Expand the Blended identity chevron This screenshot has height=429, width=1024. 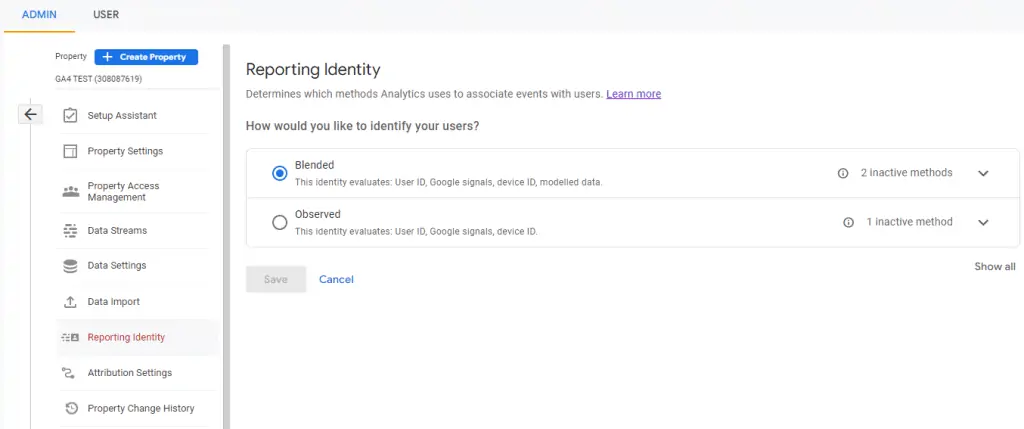[x=984, y=173]
